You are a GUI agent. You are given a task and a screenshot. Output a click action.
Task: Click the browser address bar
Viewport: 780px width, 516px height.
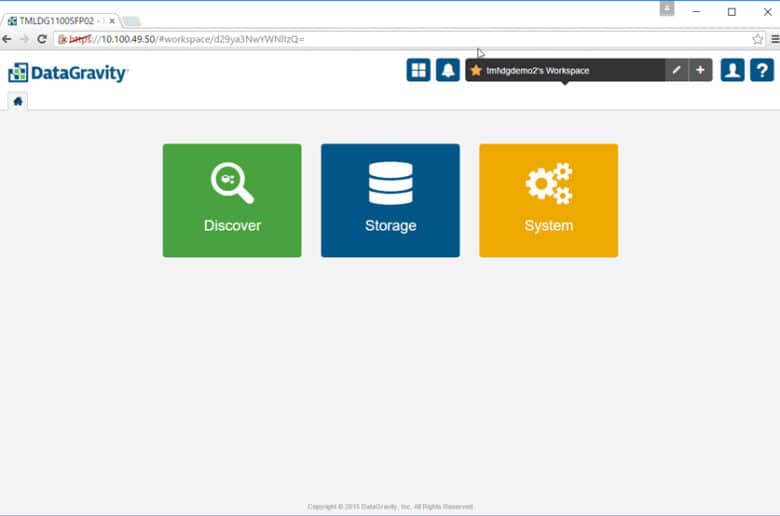[409, 39]
